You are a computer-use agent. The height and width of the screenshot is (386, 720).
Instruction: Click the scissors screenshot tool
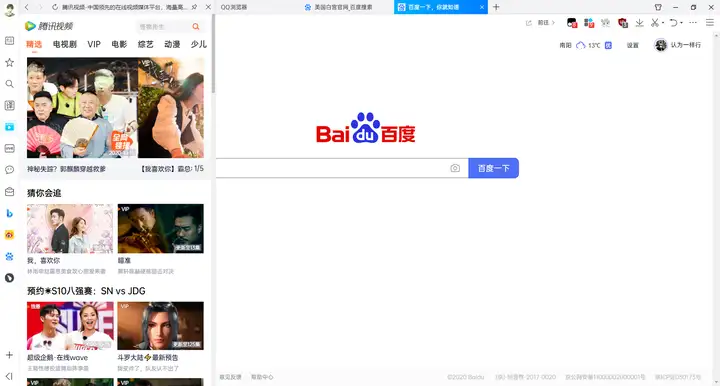point(655,22)
